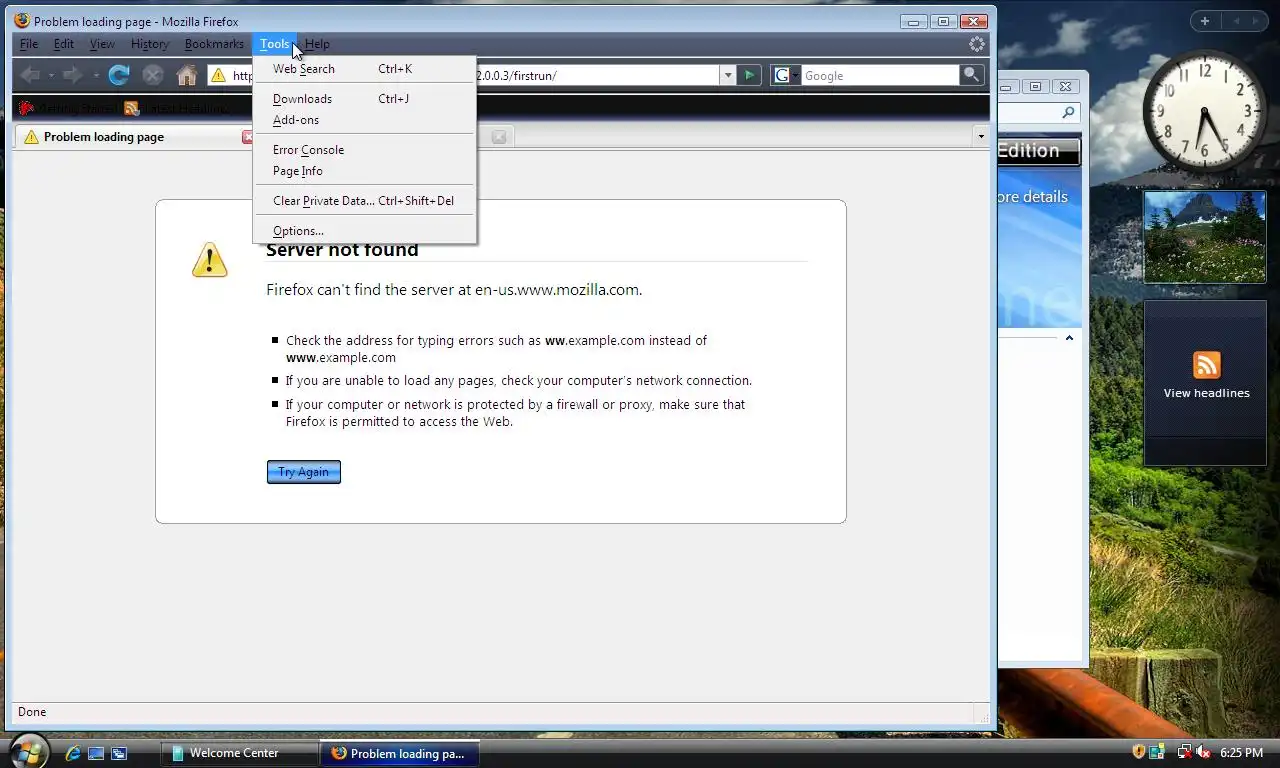1280x768 pixels.
Task: Open the History menu
Action: coord(150,44)
